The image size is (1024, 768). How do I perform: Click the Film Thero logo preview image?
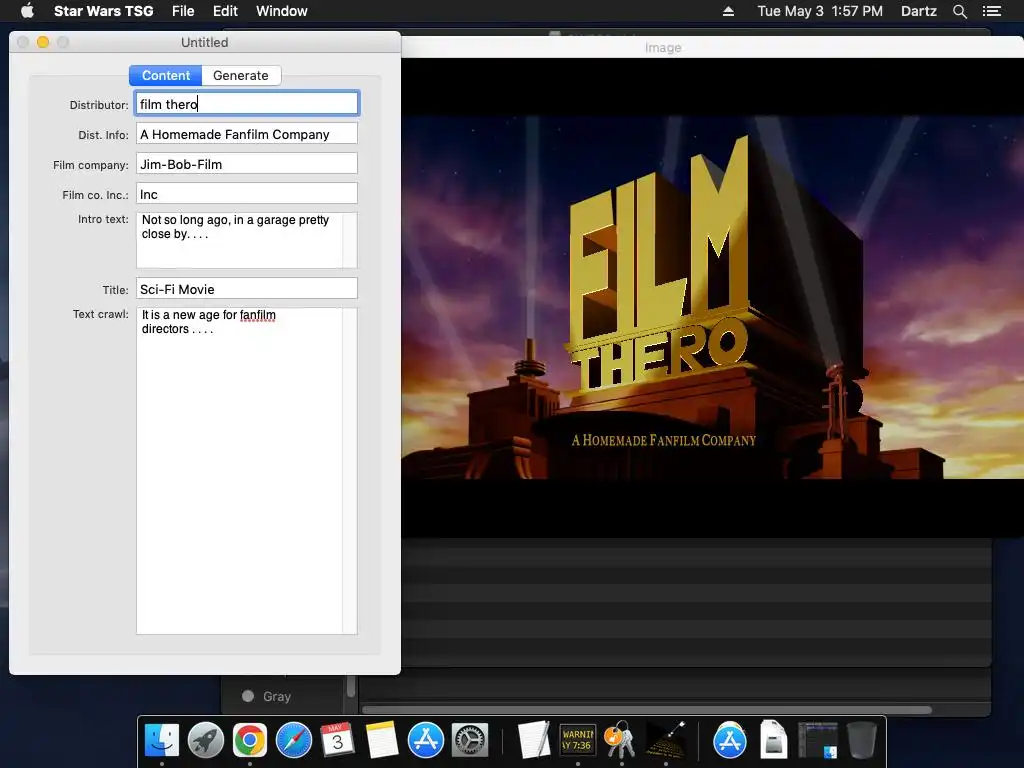coord(712,298)
